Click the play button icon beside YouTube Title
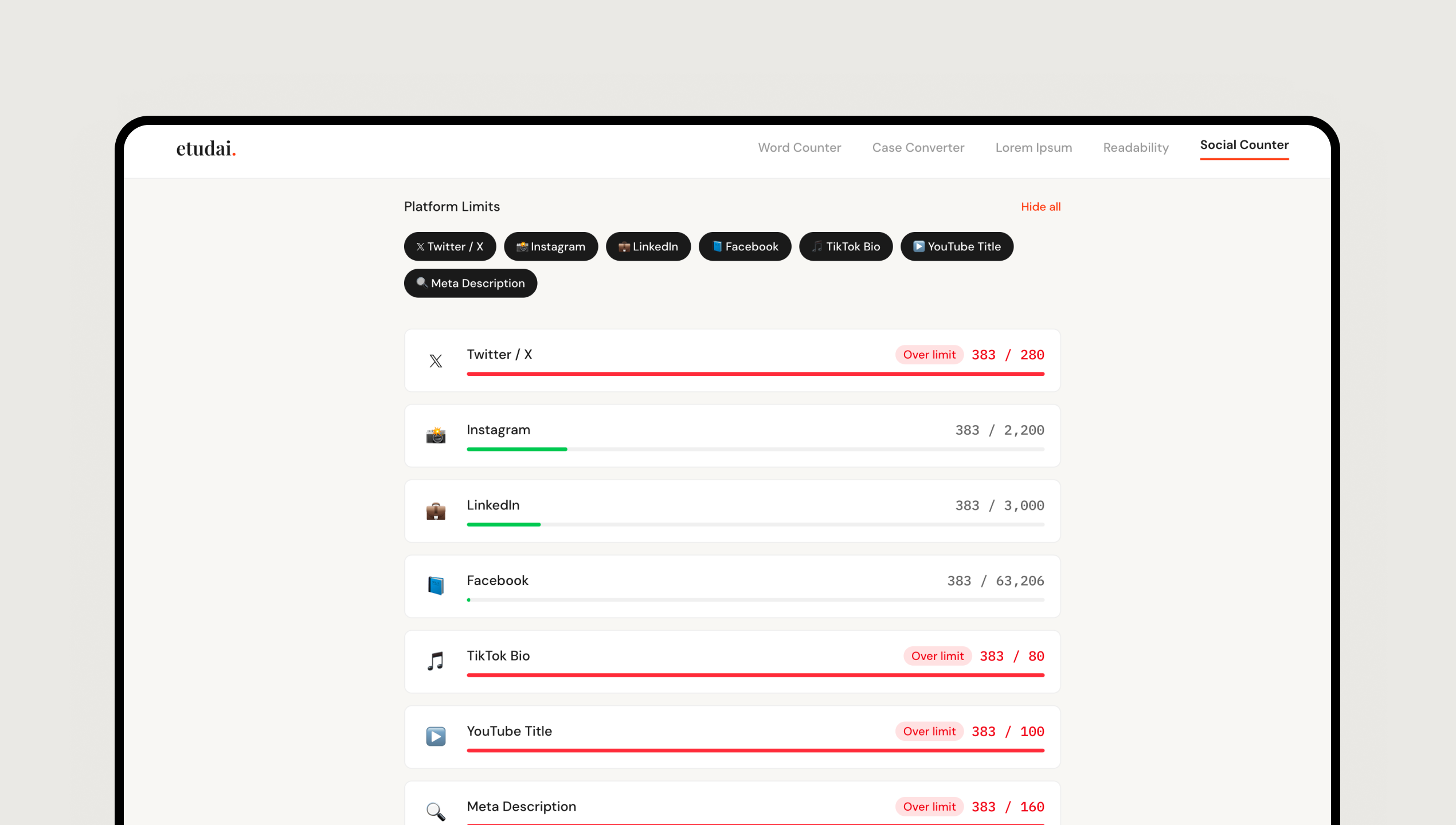This screenshot has width=1456, height=825. (436, 736)
